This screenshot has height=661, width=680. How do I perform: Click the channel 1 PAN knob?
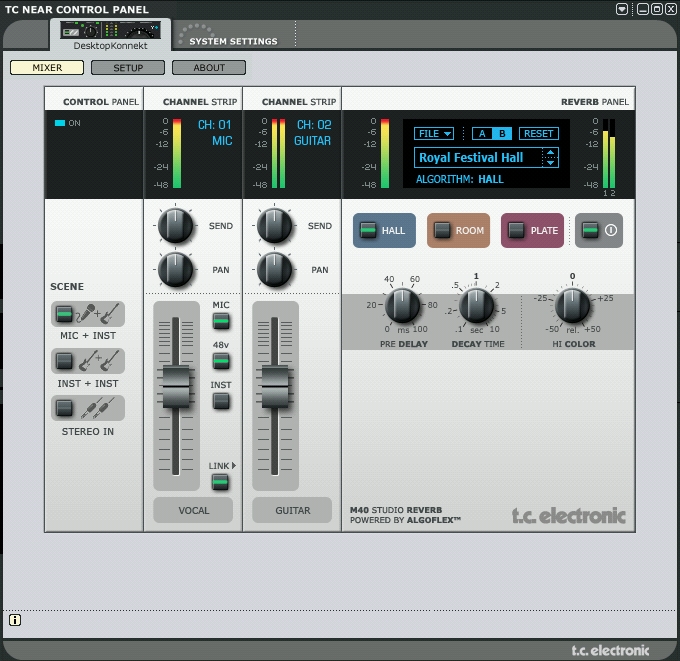[x=175, y=269]
